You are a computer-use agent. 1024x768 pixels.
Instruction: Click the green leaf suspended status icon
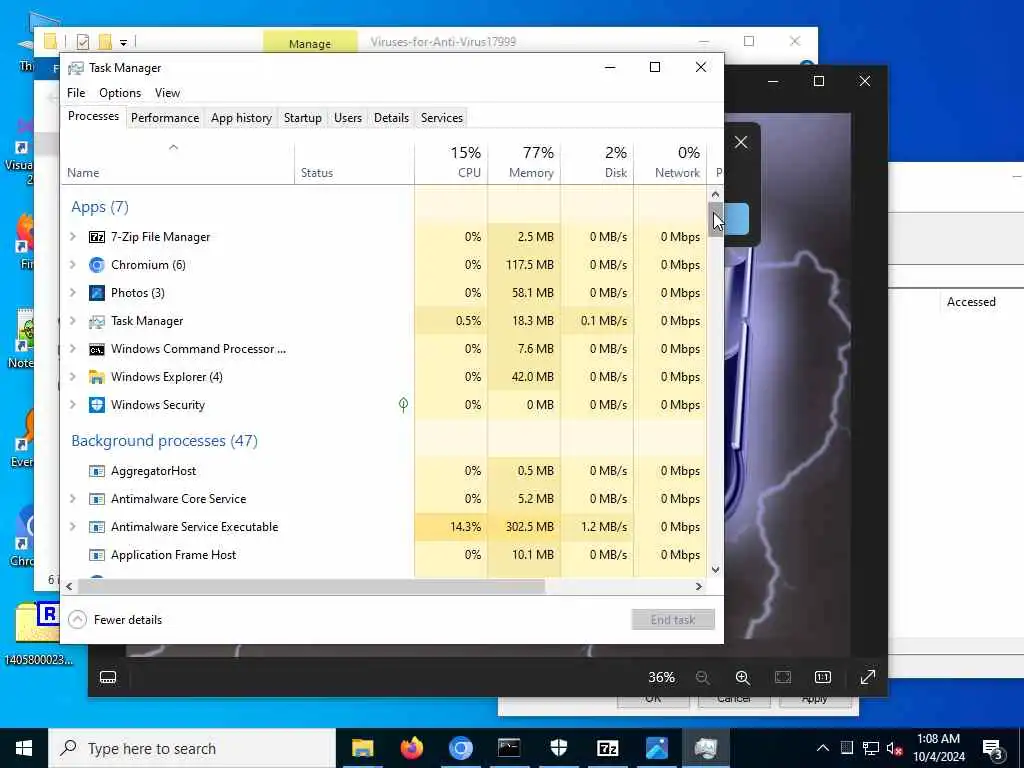[404, 405]
